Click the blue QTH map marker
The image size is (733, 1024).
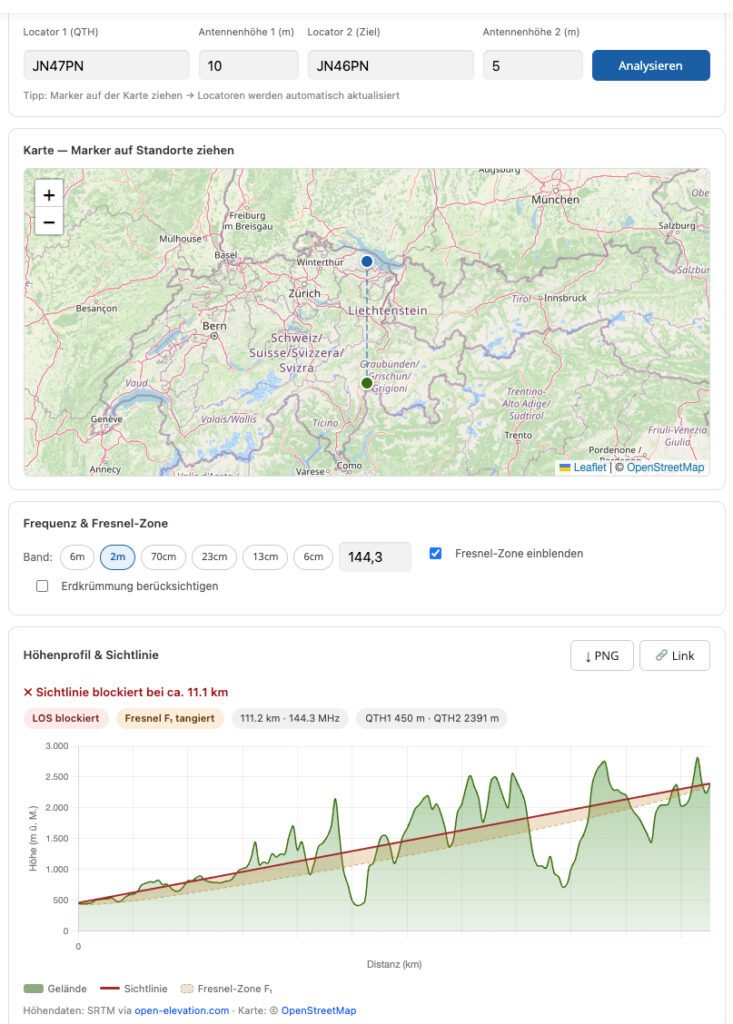(367, 261)
